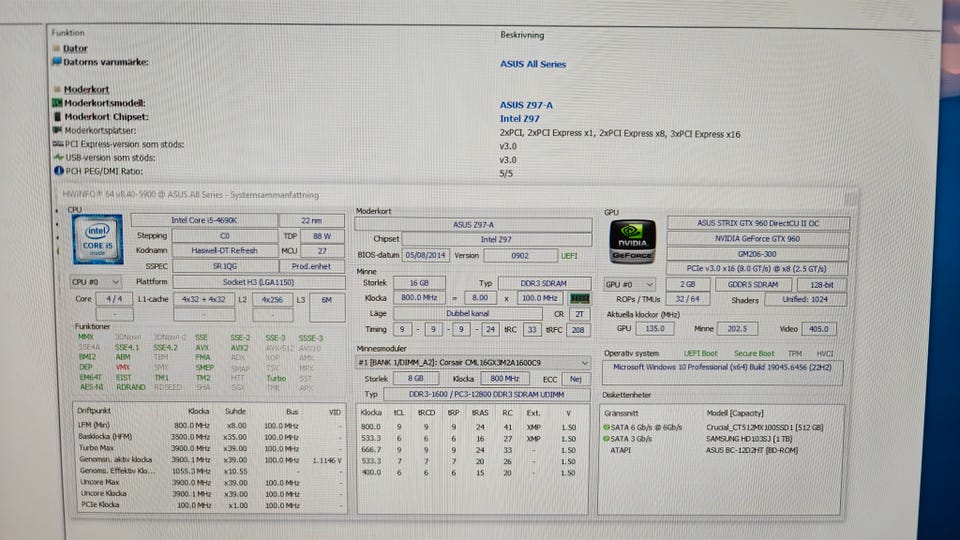
Task: Click the ASUS All Series link
Action: pyautogui.click(x=532, y=64)
